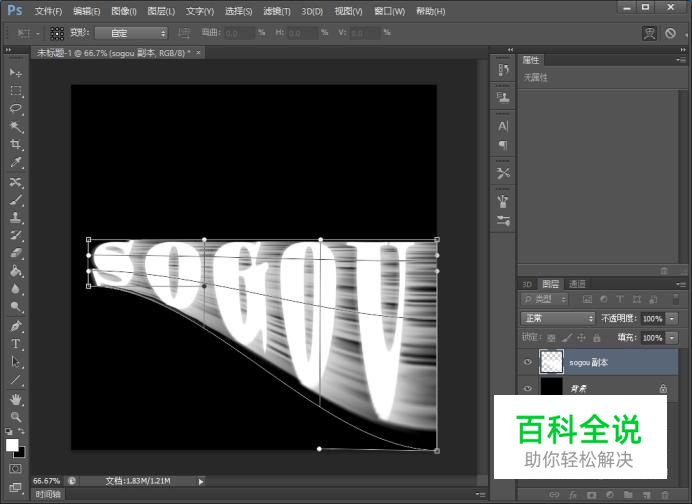Toggle filter for type layers
This screenshot has height=504, width=692.
[620, 299]
